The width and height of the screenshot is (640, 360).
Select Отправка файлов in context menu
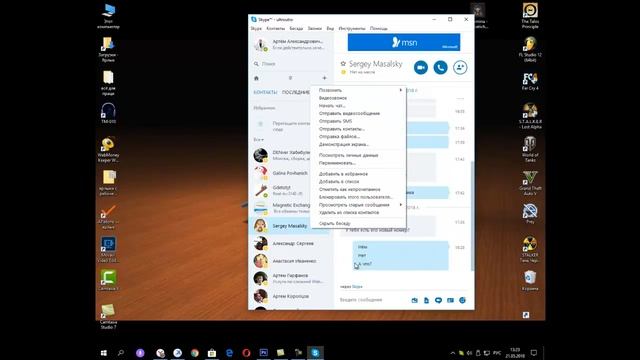coord(358,137)
